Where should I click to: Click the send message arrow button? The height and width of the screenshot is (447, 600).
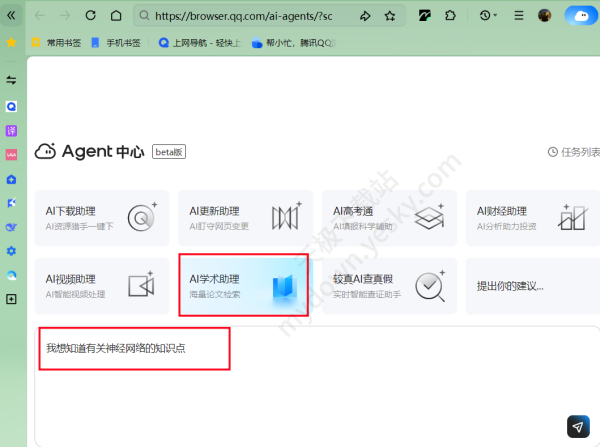coord(578,426)
